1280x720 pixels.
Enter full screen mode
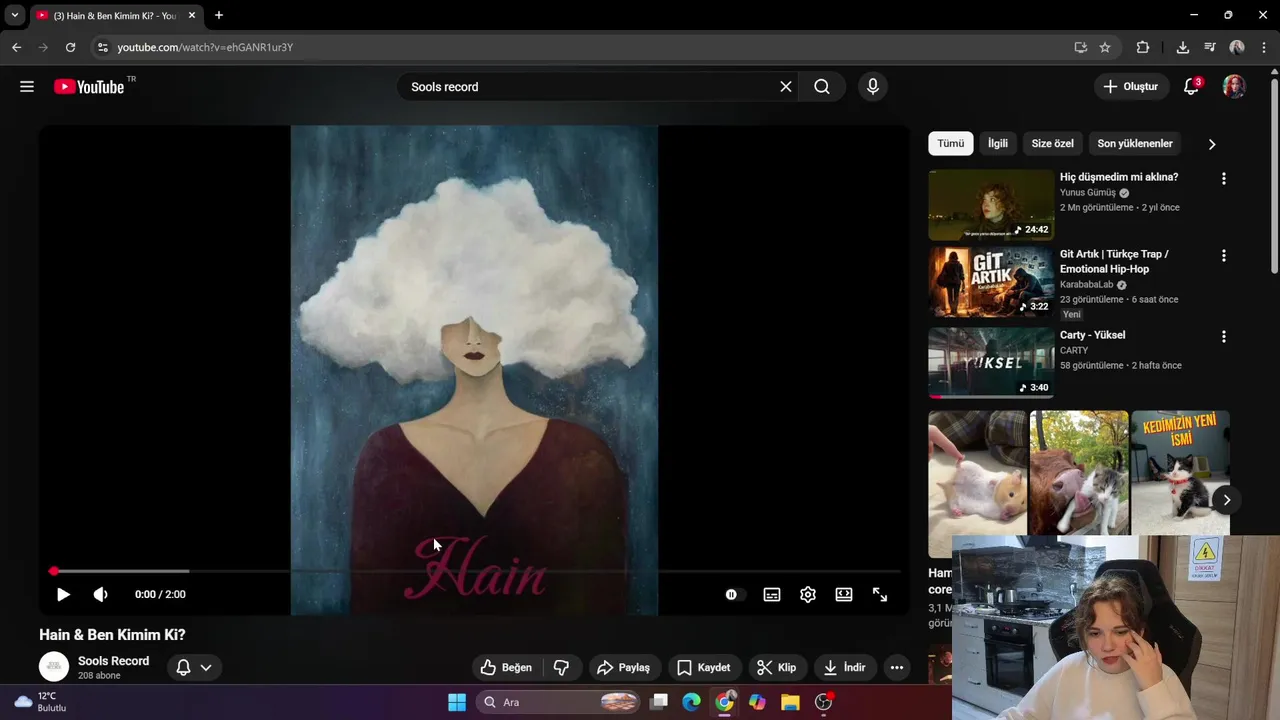pos(880,594)
